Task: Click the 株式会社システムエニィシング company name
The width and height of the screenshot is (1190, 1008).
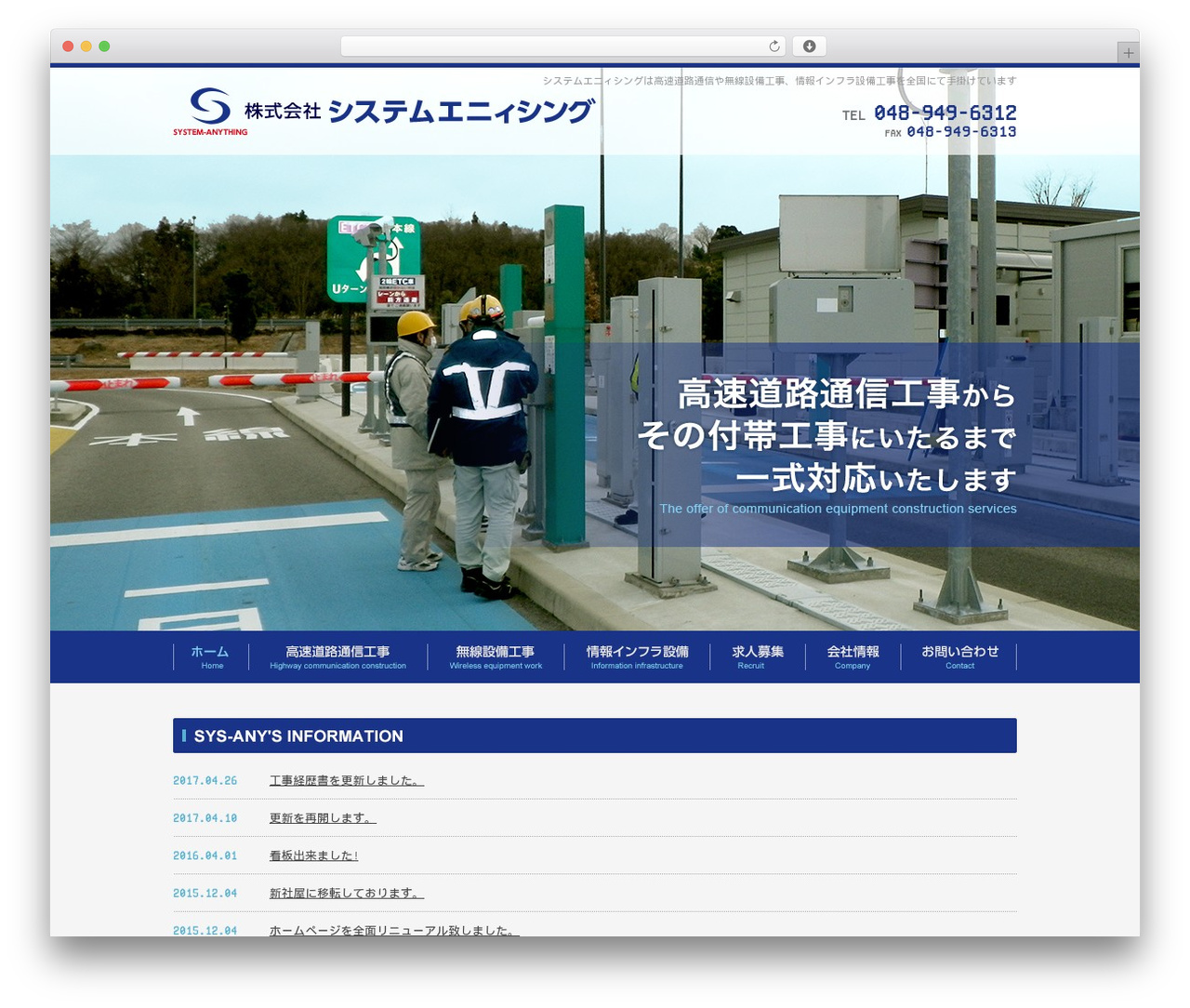Action: click(419, 112)
